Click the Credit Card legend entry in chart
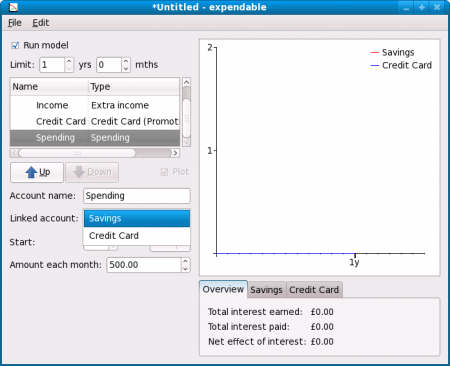This screenshot has height=366, width=450. tap(401, 65)
